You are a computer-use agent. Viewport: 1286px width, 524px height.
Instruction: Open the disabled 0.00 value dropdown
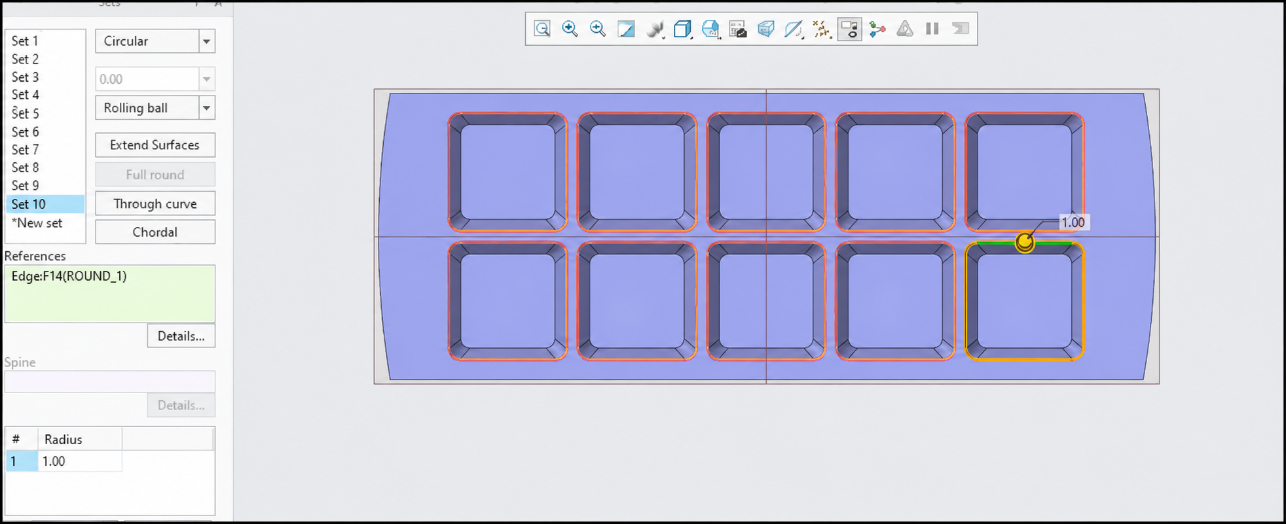click(x=155, y=79)
